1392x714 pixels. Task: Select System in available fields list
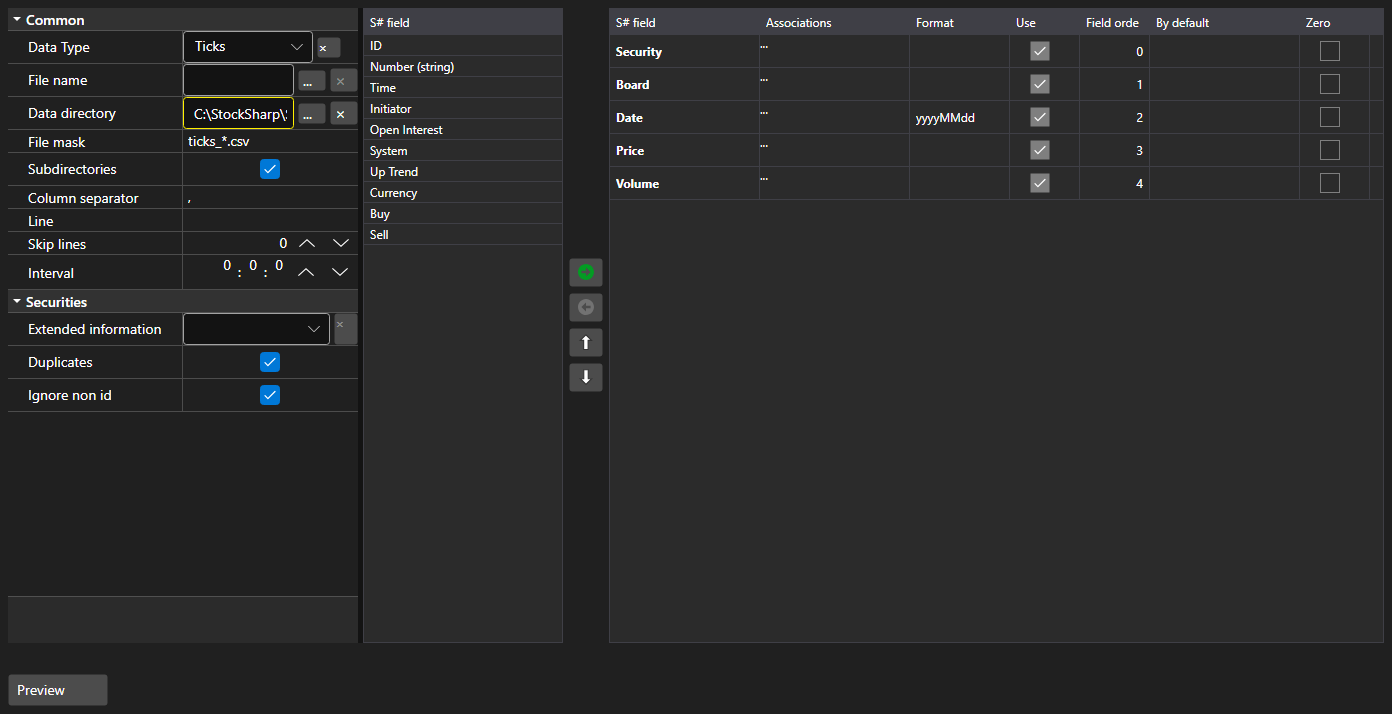point(463,150)
